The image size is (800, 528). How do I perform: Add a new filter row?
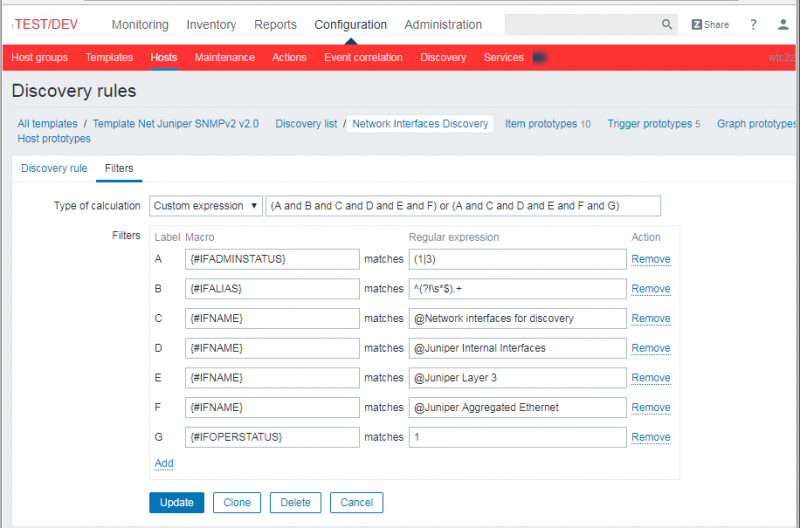click(x=164, y=463)
